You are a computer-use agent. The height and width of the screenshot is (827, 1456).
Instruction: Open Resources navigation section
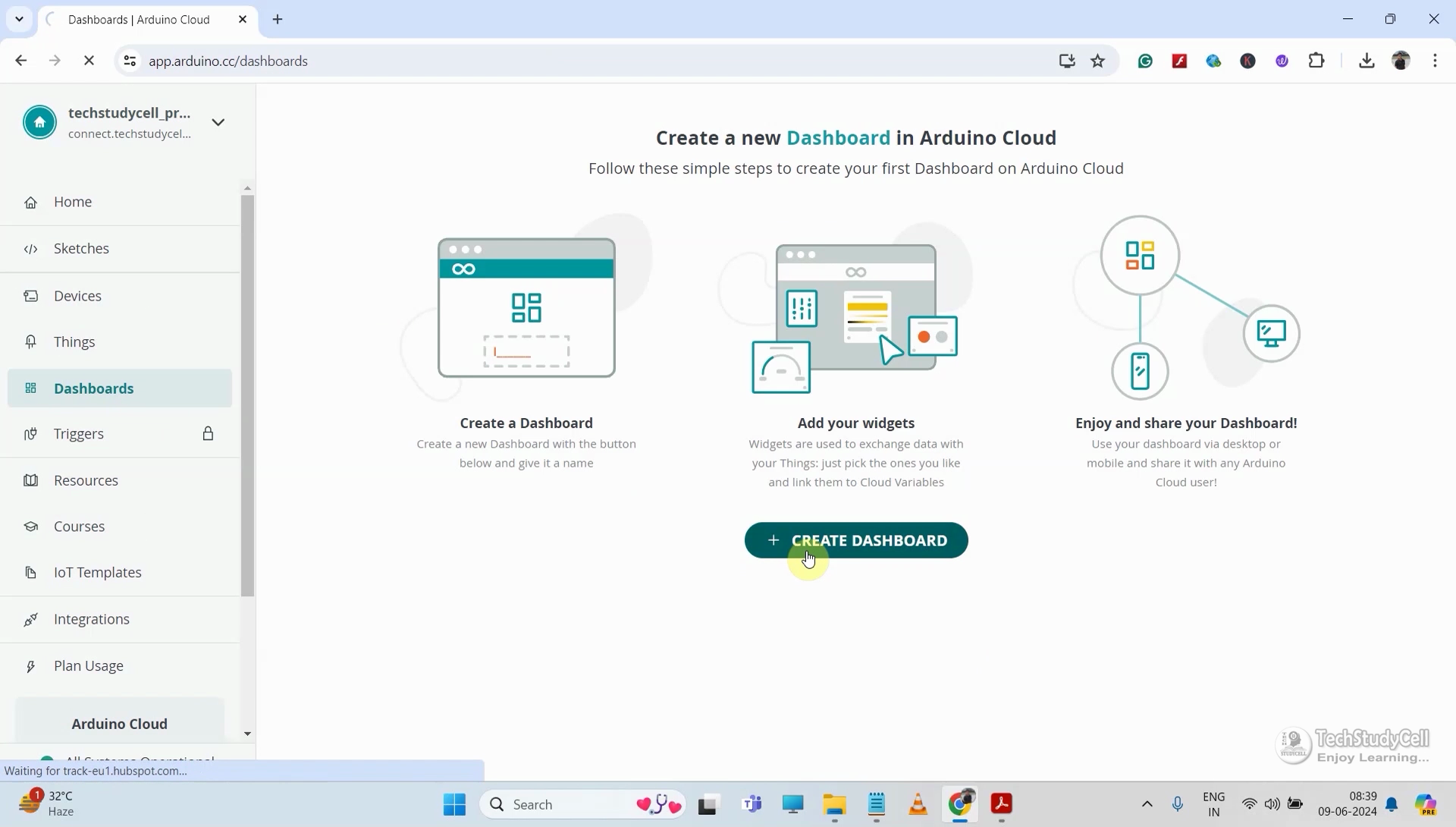coord(86,479)
